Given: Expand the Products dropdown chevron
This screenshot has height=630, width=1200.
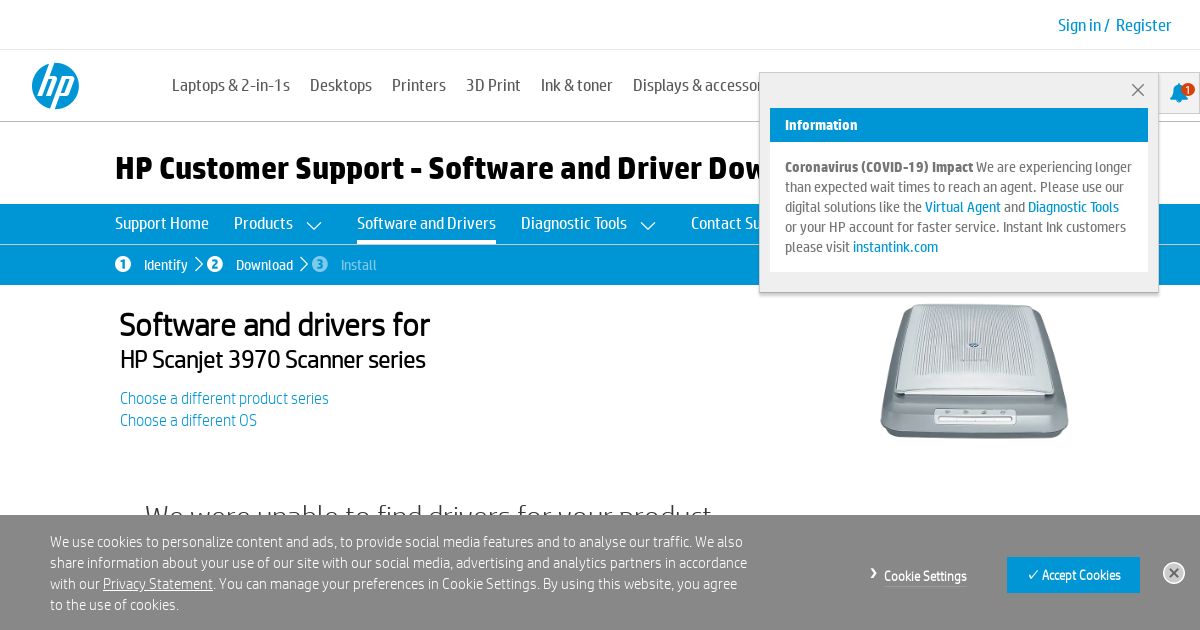Looking at the screenshot, I should [x=314, y=225].
